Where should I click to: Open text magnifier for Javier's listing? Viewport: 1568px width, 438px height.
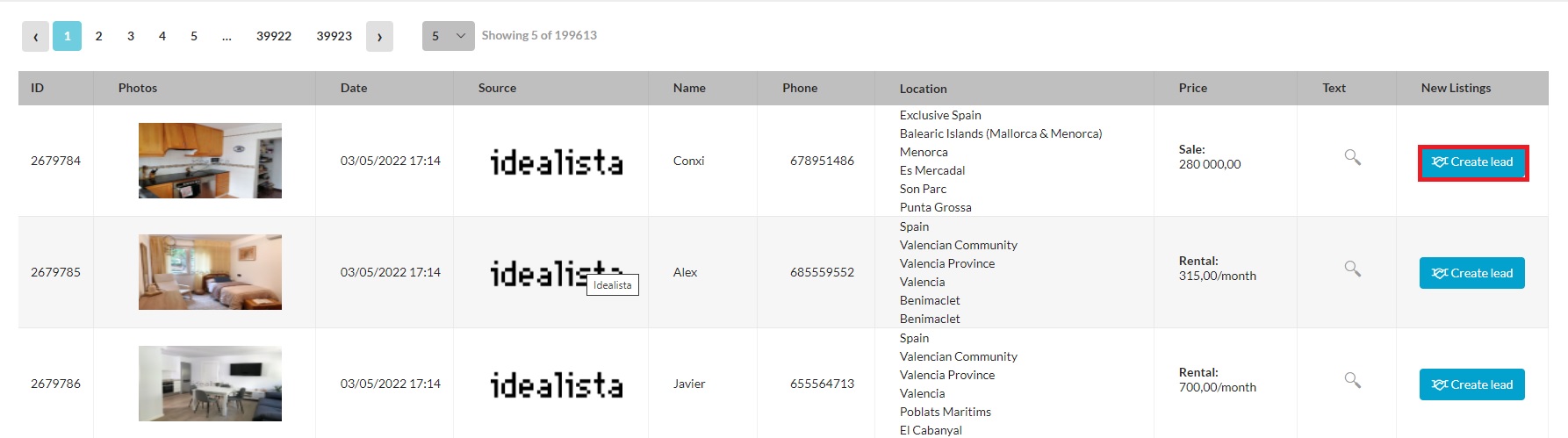point(1352,380)
